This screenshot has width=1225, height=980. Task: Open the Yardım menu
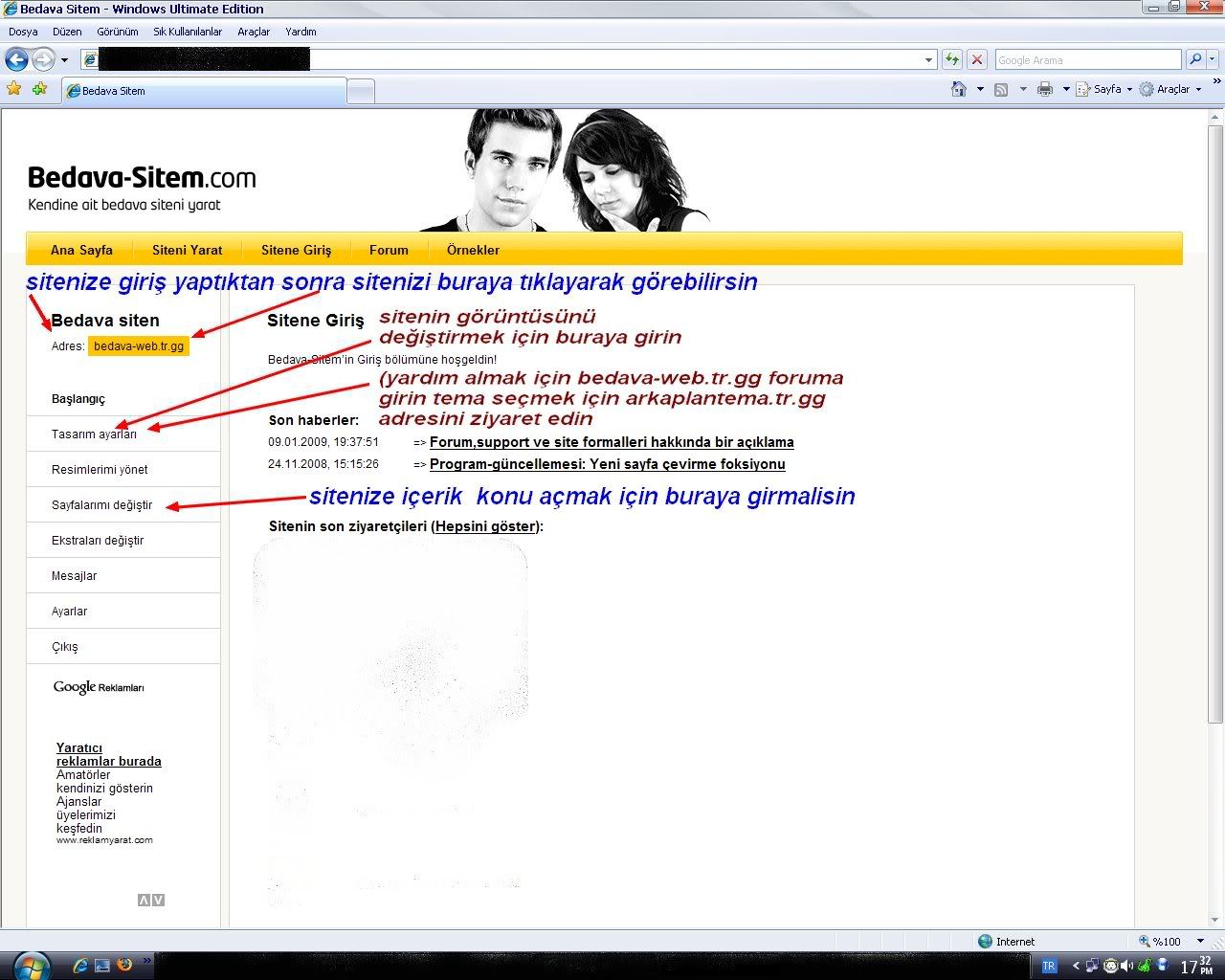click(x=301, y=32)
